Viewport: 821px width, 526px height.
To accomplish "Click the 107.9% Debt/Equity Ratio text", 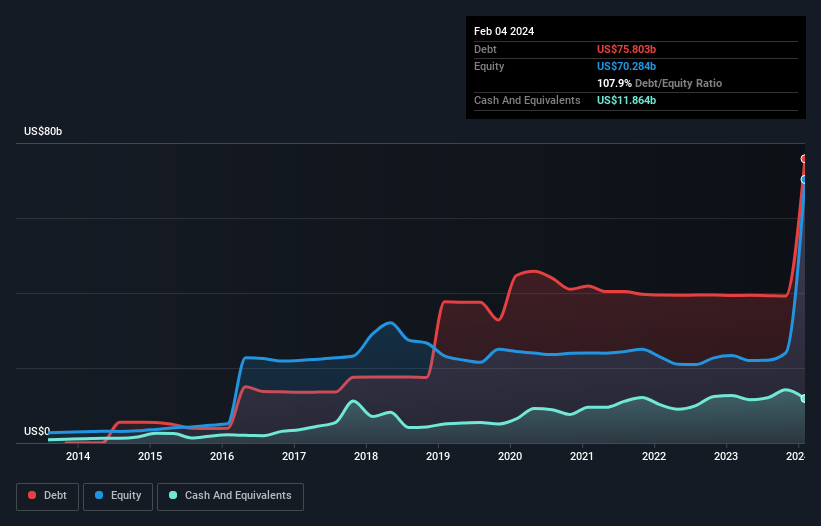I will 659,83.
